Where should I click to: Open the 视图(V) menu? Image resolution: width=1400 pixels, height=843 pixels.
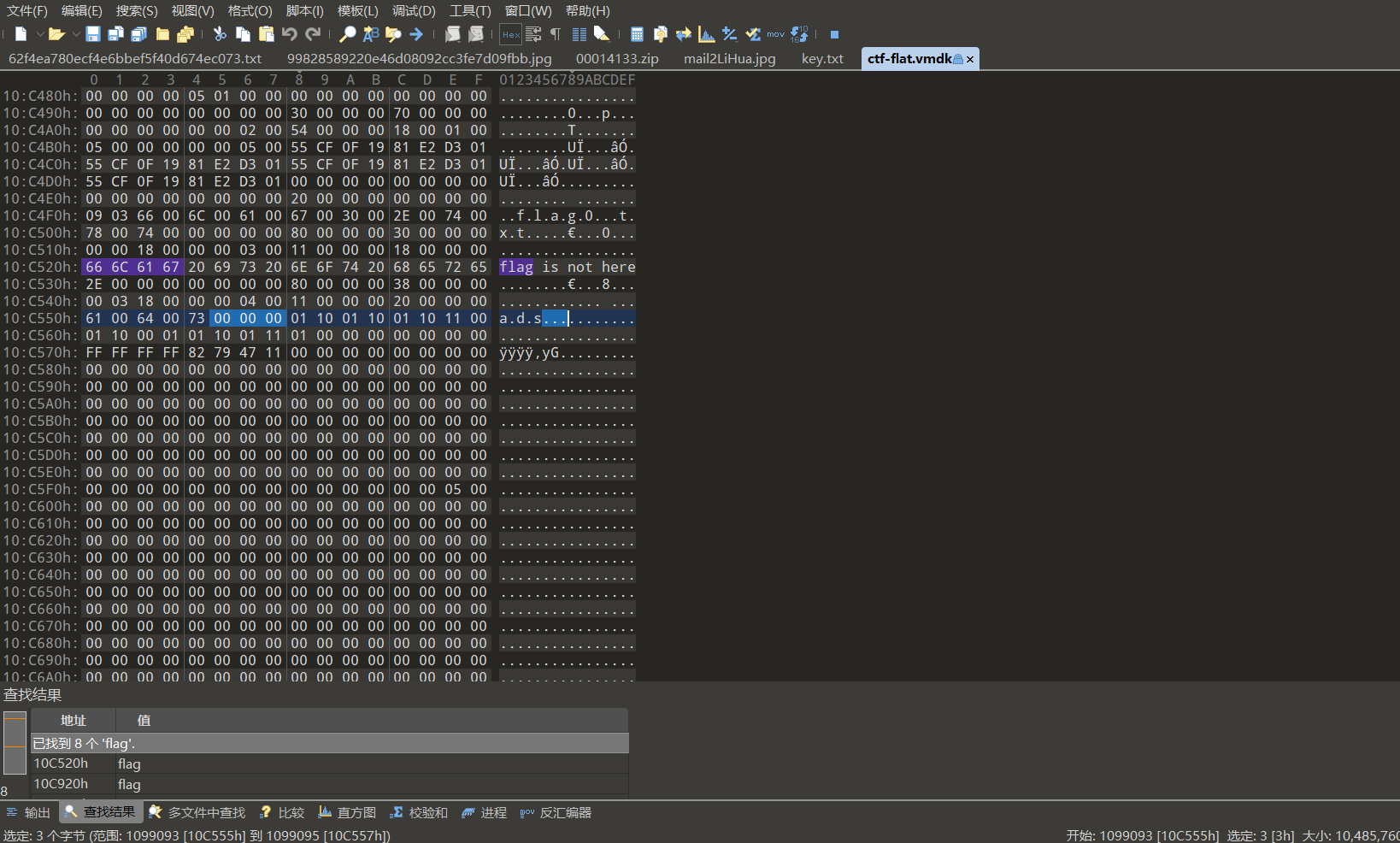pyautogui.click(x=192, y=11)
